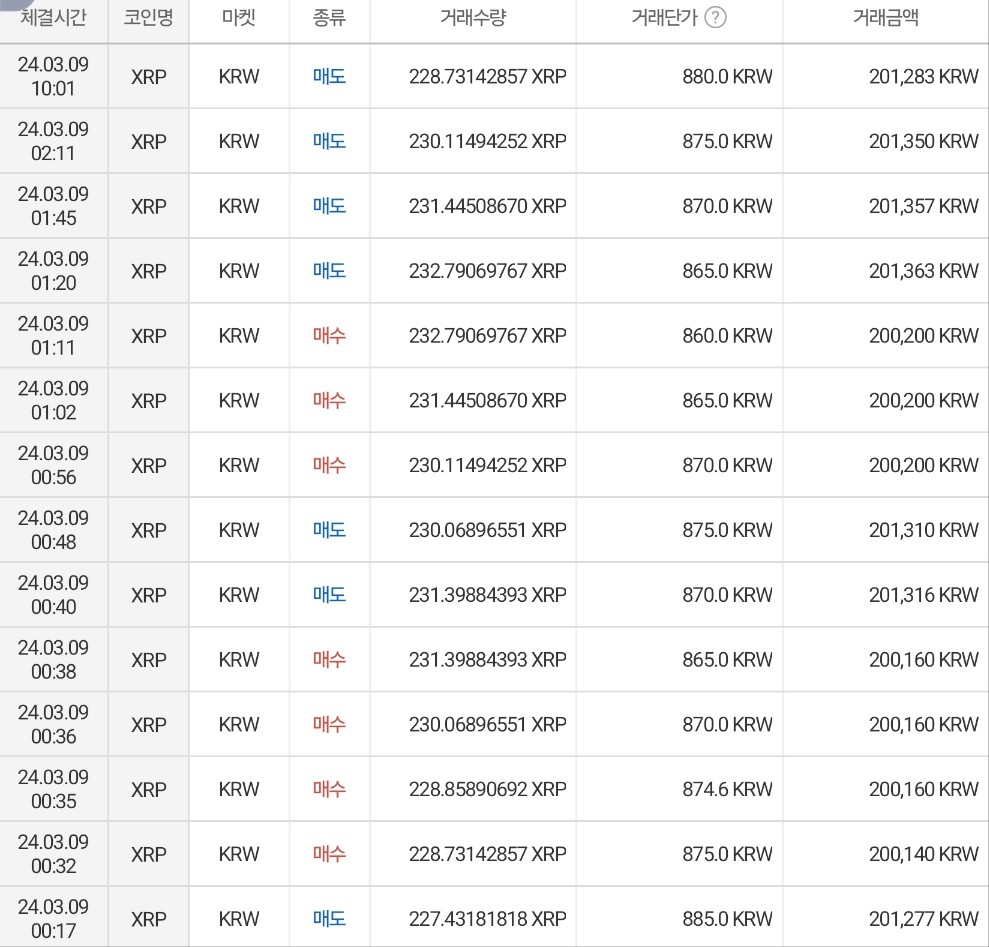This screenshot has width=989, height=947.
Task: Click the amount 201,277 KRW
Action: coord(923,919)
